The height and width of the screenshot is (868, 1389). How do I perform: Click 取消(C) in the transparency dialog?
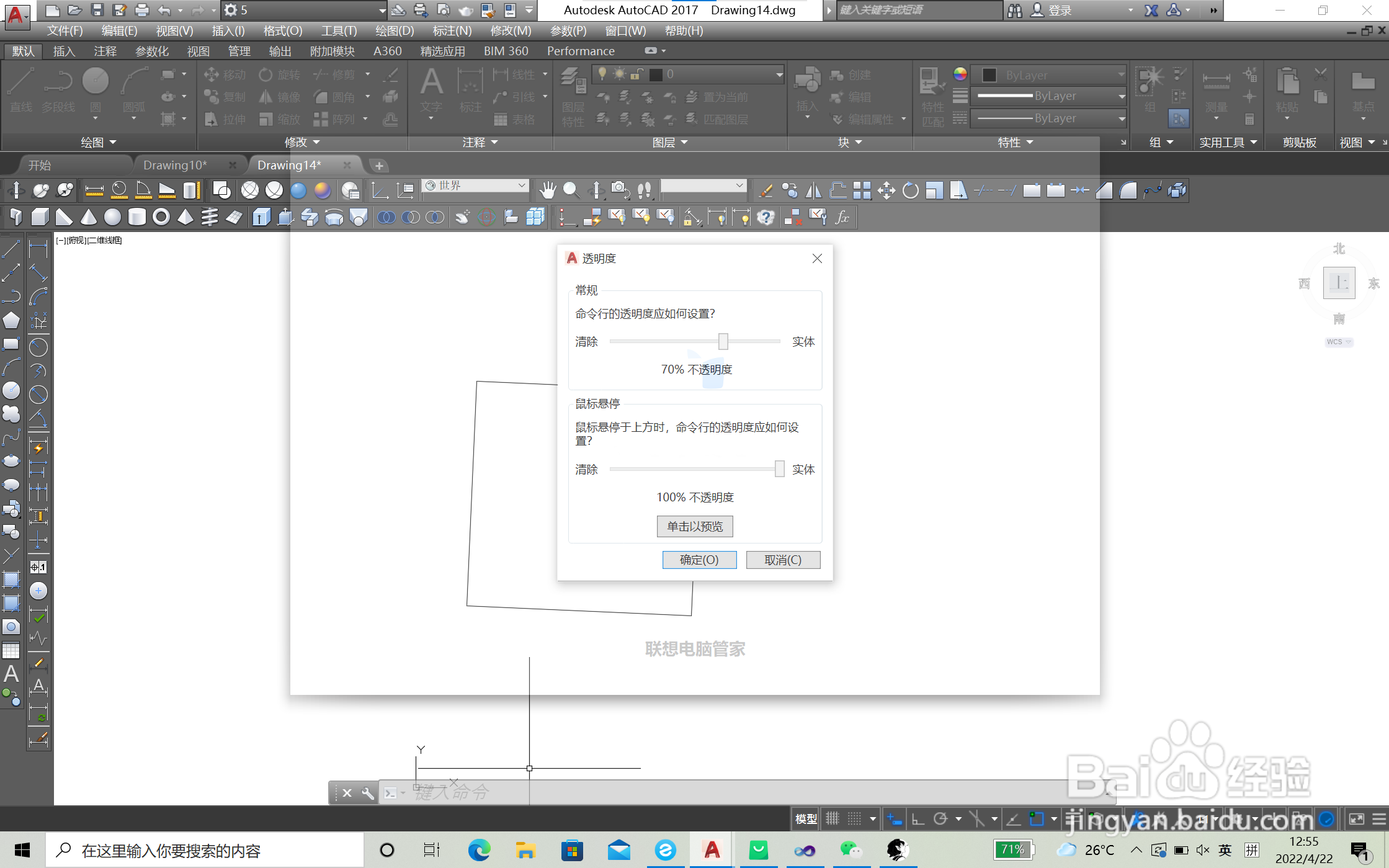tap(783, 560)
